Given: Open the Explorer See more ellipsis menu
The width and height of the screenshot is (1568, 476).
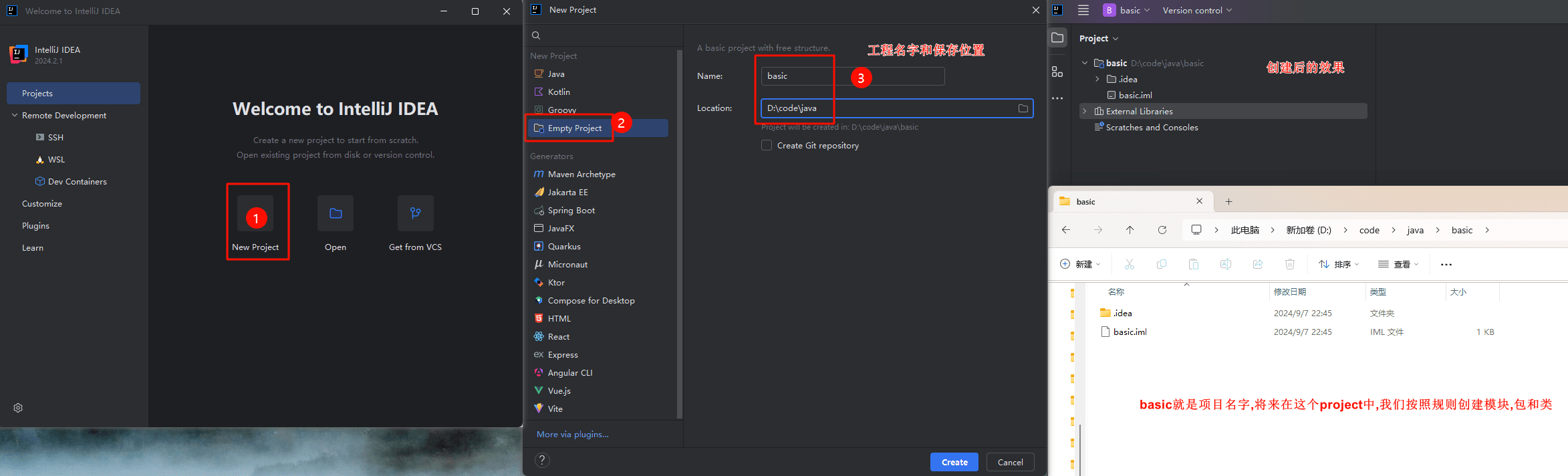Looking at the screenshot, I should pos(1446,265).
